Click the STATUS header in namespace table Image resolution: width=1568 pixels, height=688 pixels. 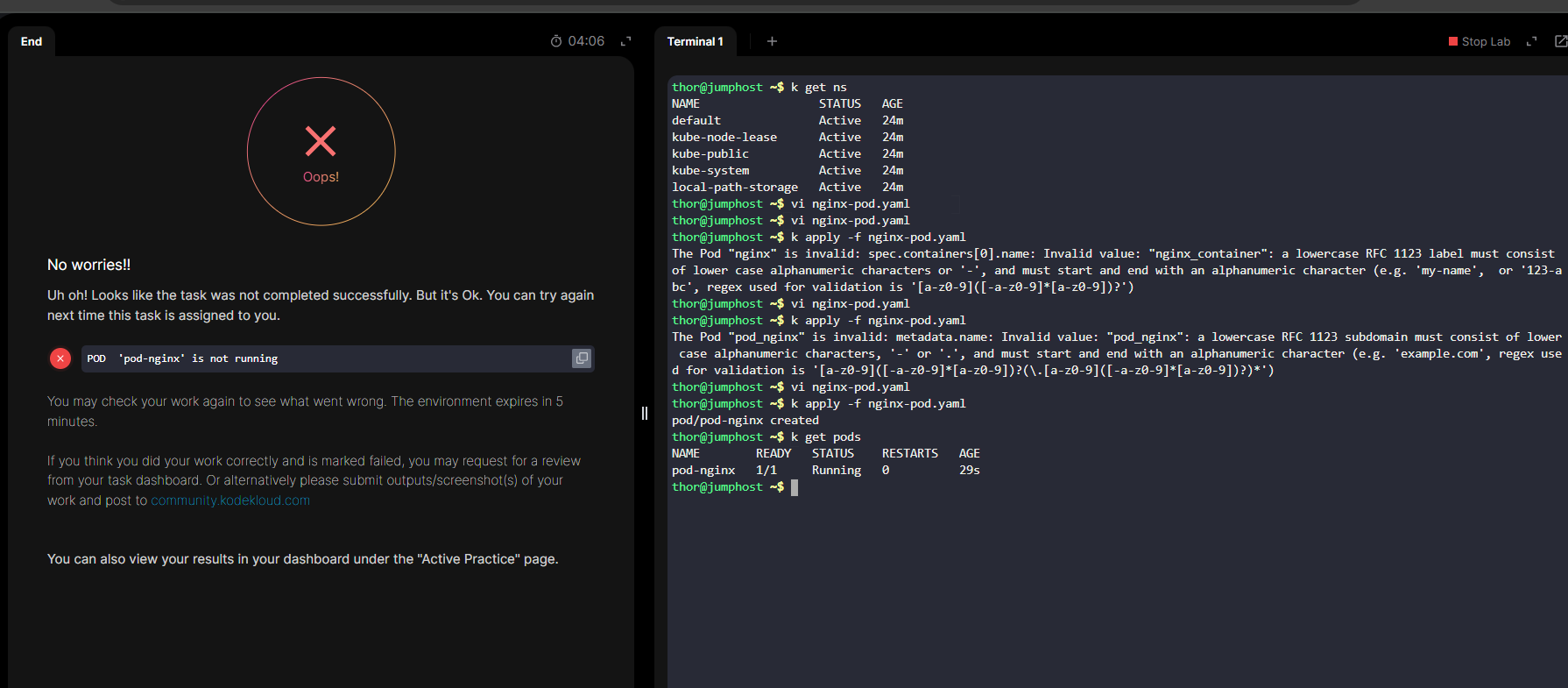[840, 104]
